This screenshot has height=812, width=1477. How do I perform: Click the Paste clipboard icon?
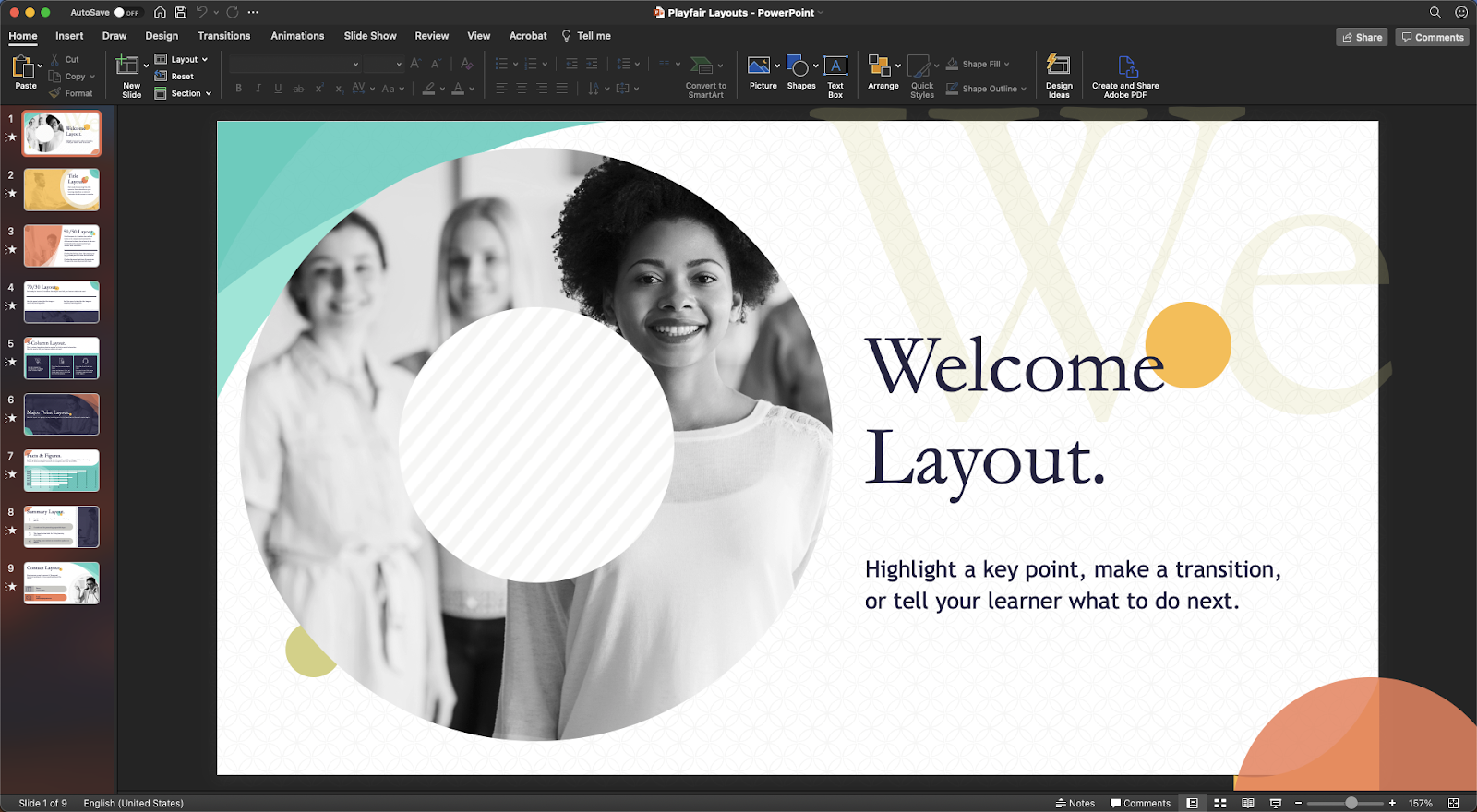coord(23,66)
